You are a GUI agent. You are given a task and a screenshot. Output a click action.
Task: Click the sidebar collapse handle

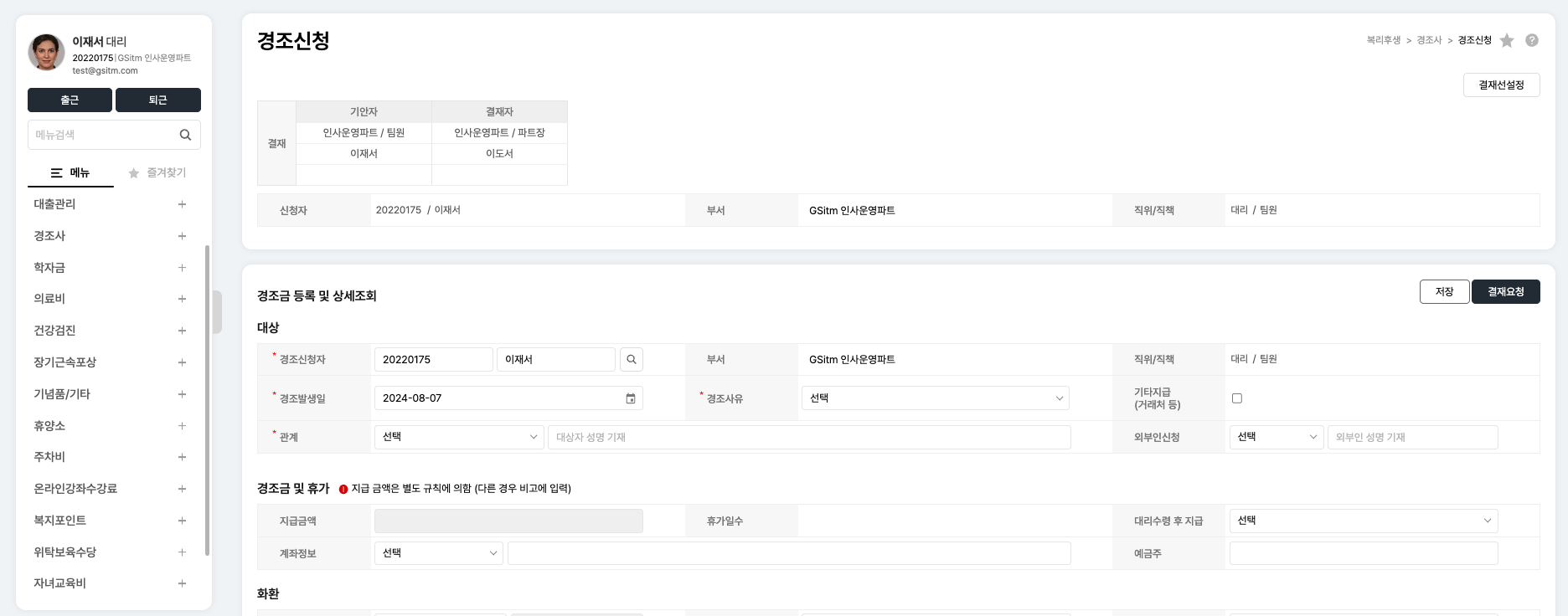218,311
